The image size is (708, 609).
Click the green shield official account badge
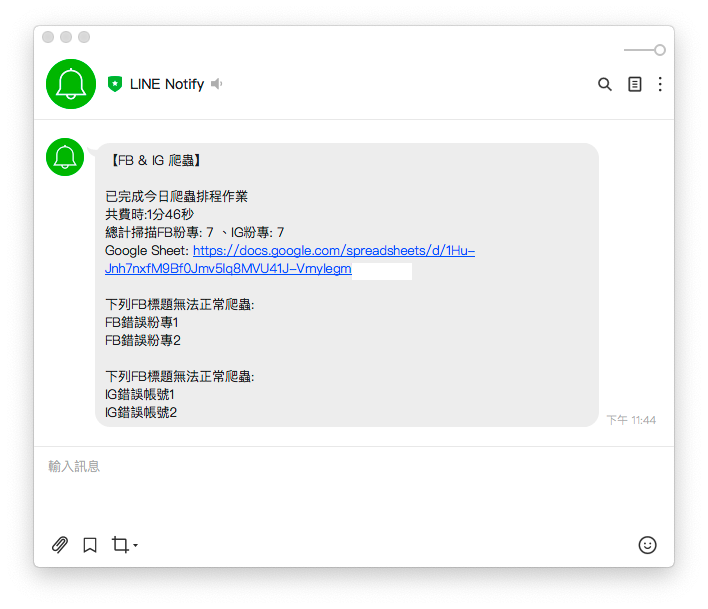coord(115,84)
